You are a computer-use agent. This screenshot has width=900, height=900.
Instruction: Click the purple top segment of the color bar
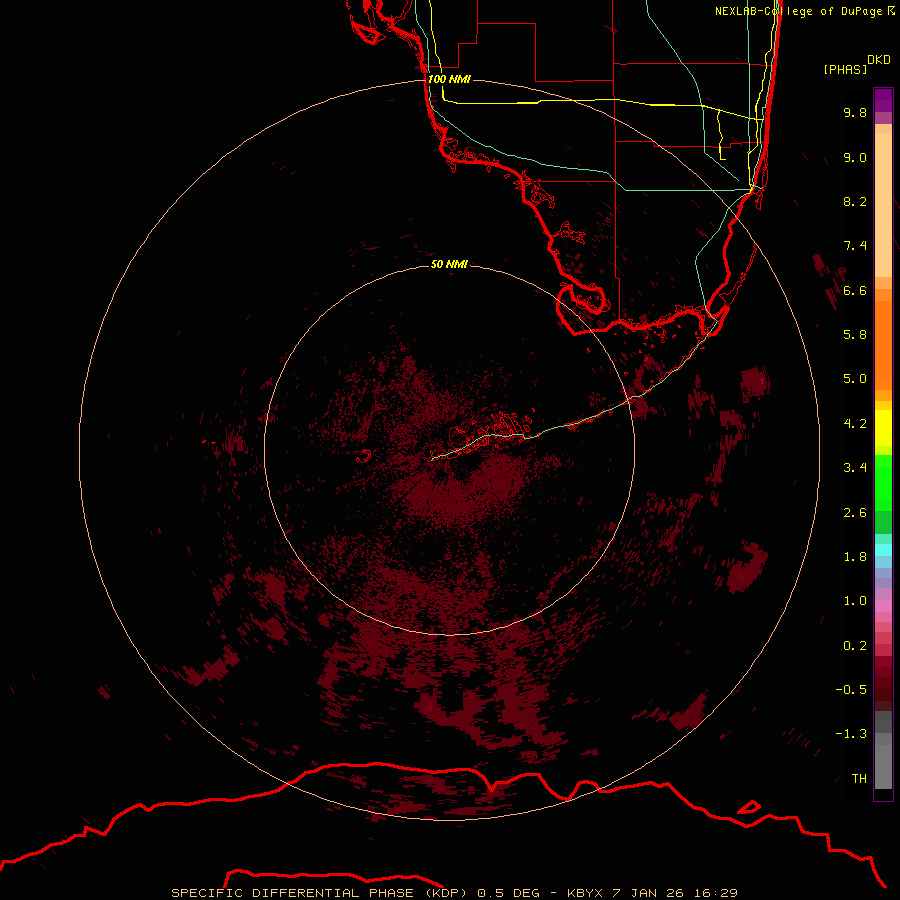[x=883, y=100]
